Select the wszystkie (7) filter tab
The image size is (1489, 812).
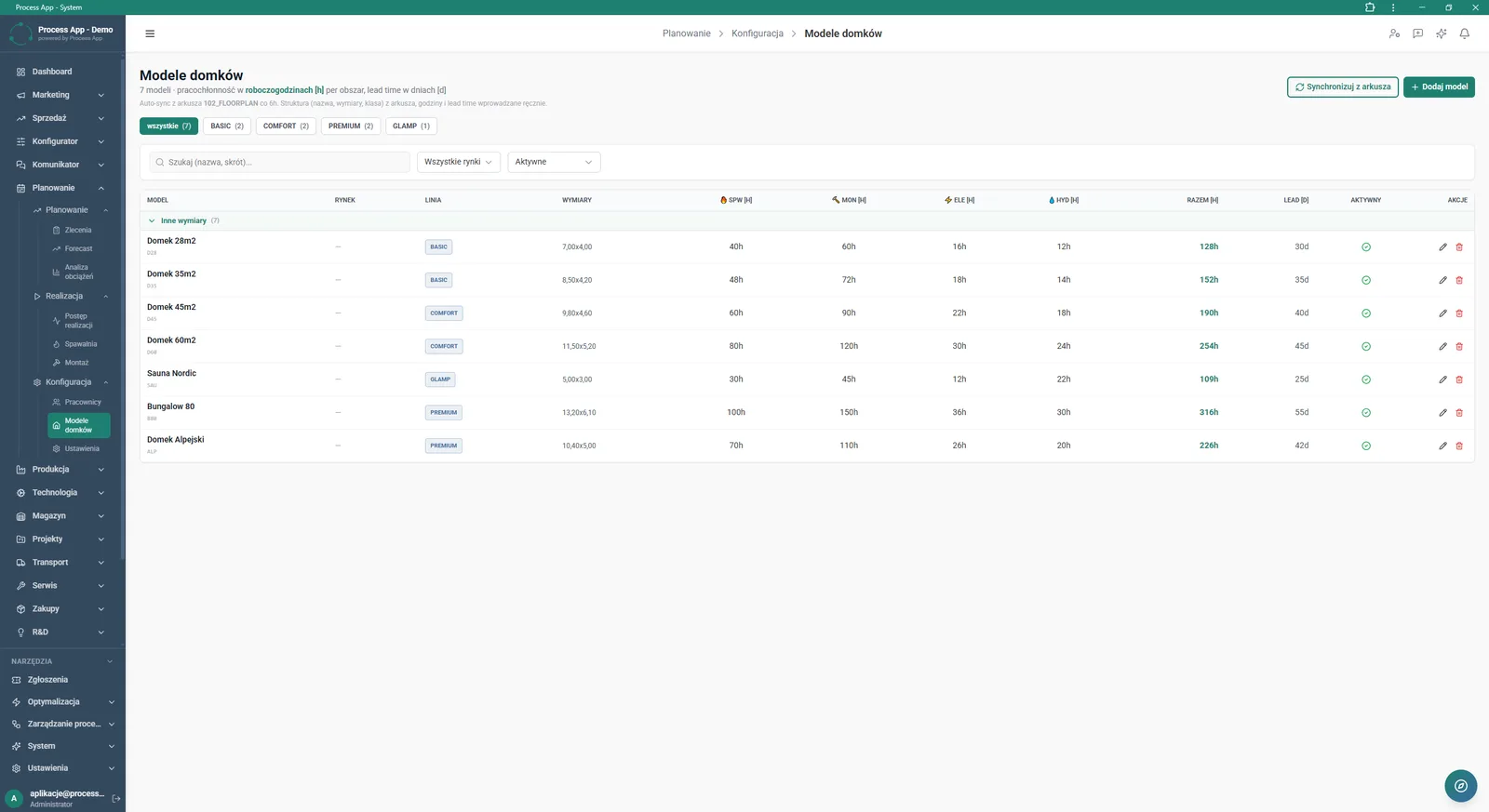[x=168, y=126]
